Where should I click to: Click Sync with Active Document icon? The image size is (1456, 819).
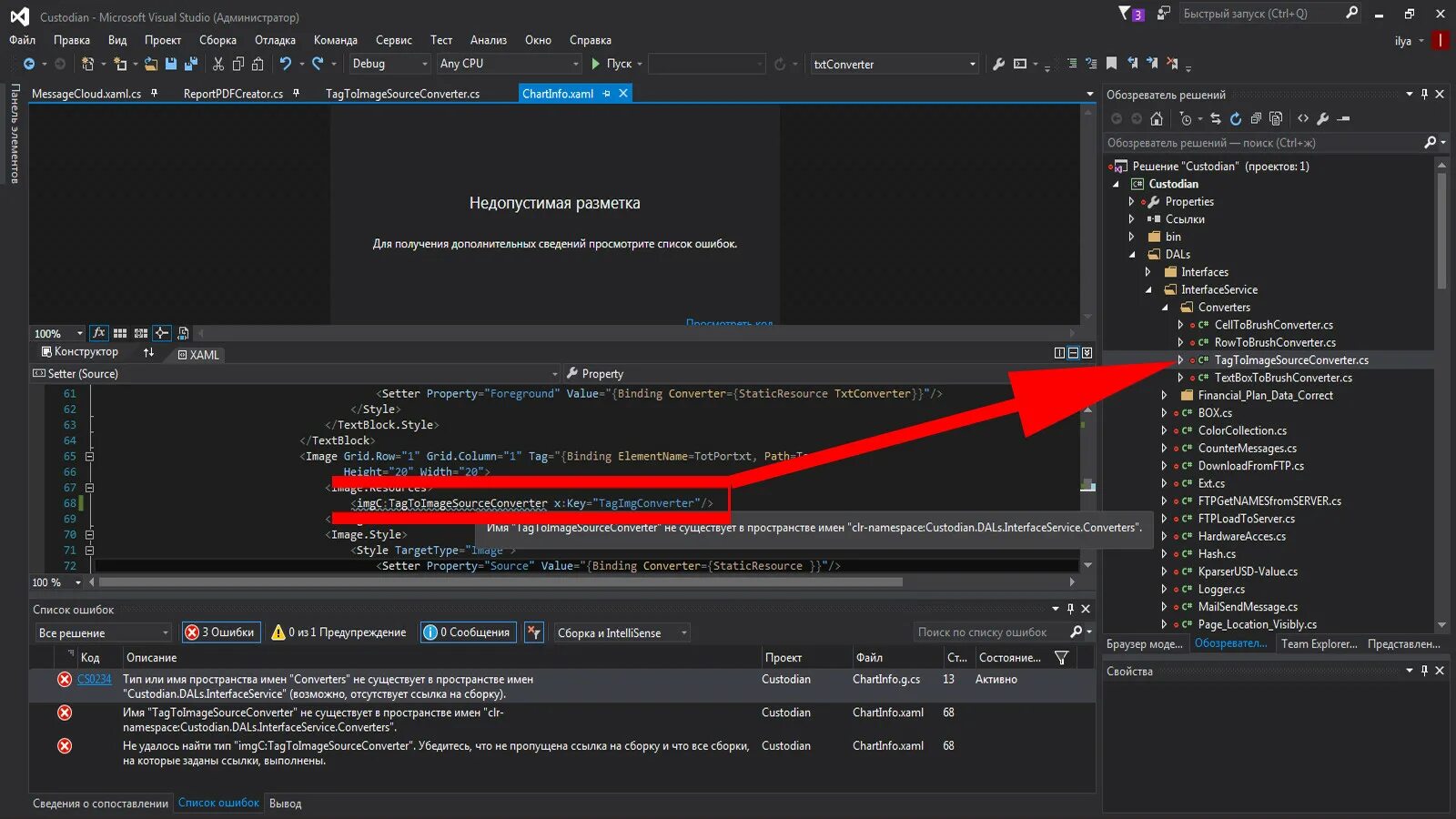pos(1215,118)
